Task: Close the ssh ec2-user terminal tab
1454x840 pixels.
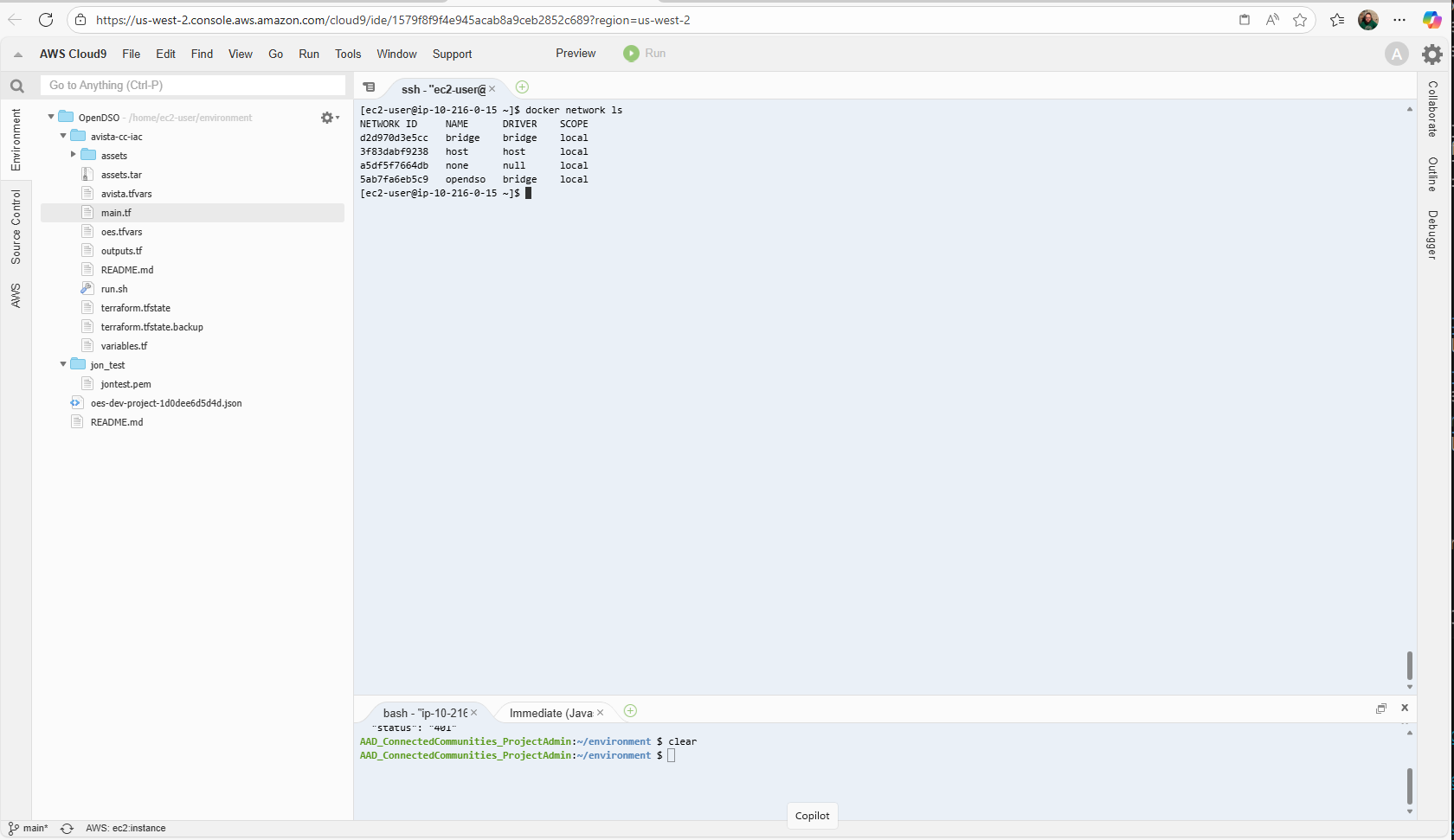Action: (x=492, y=89)
